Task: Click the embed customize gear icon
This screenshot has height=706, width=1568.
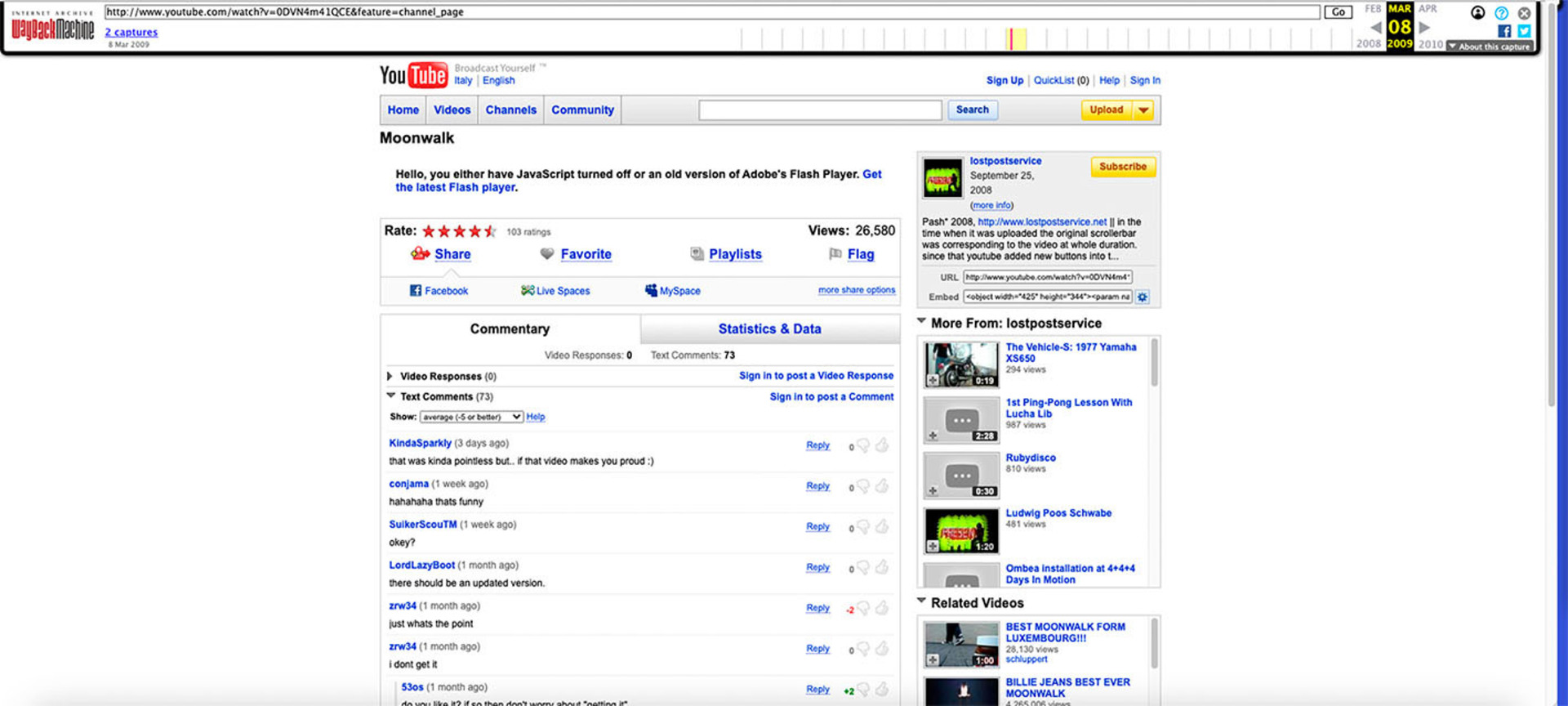Action: click(x=1143, y=297)
